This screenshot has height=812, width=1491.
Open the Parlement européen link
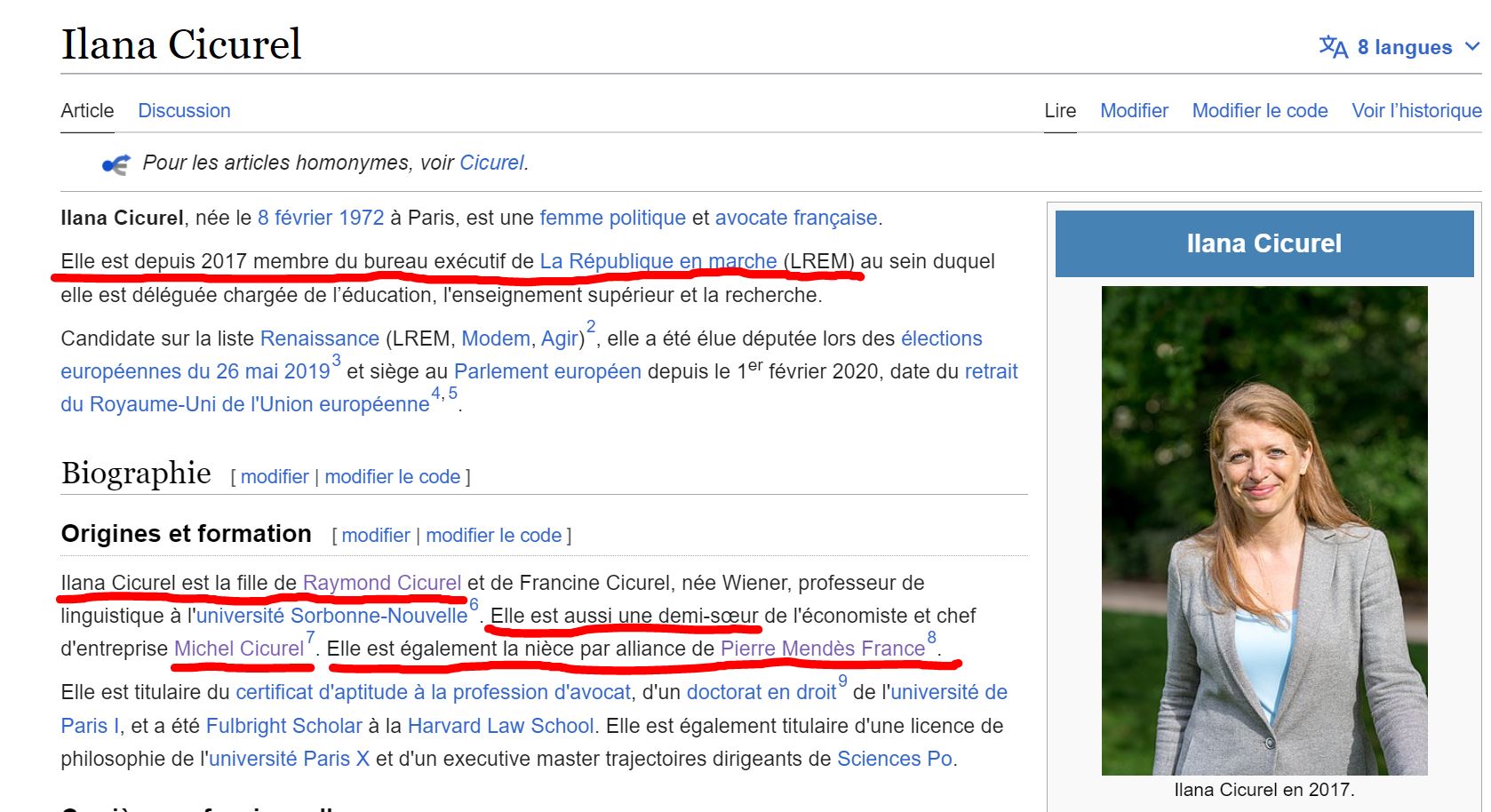pos(547,371)
